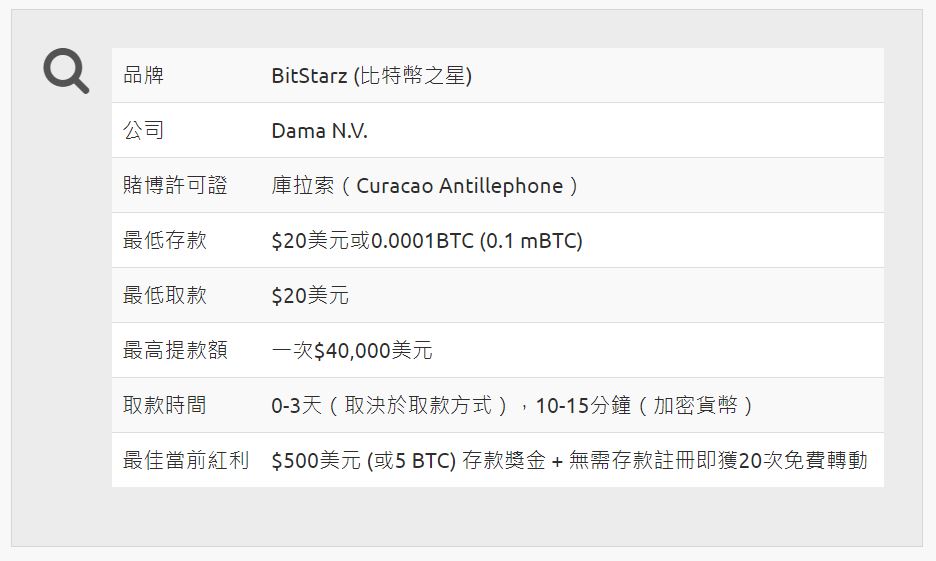Click the Dama N.V. company name
The height and width of the screenshot is (561, 936).
319,131
